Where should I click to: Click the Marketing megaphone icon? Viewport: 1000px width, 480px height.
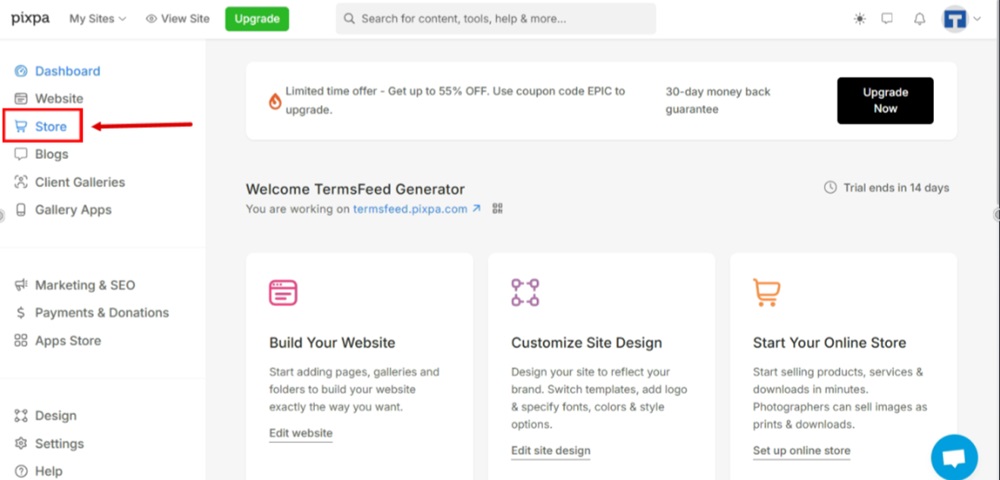click(21, 285)
